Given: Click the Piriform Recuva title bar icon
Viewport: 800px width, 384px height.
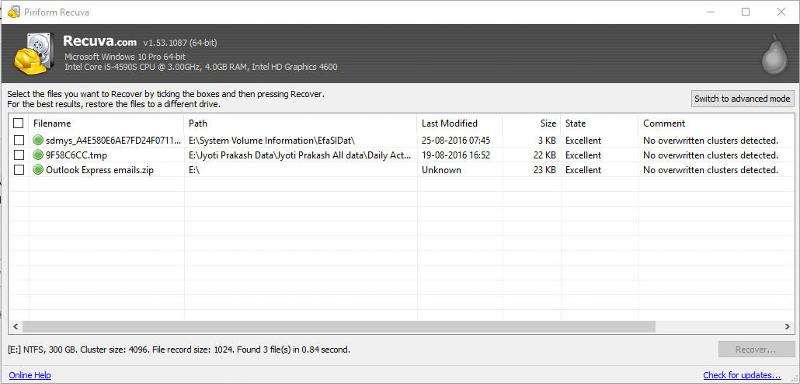Looking at the screenshot, I should 14,11.
